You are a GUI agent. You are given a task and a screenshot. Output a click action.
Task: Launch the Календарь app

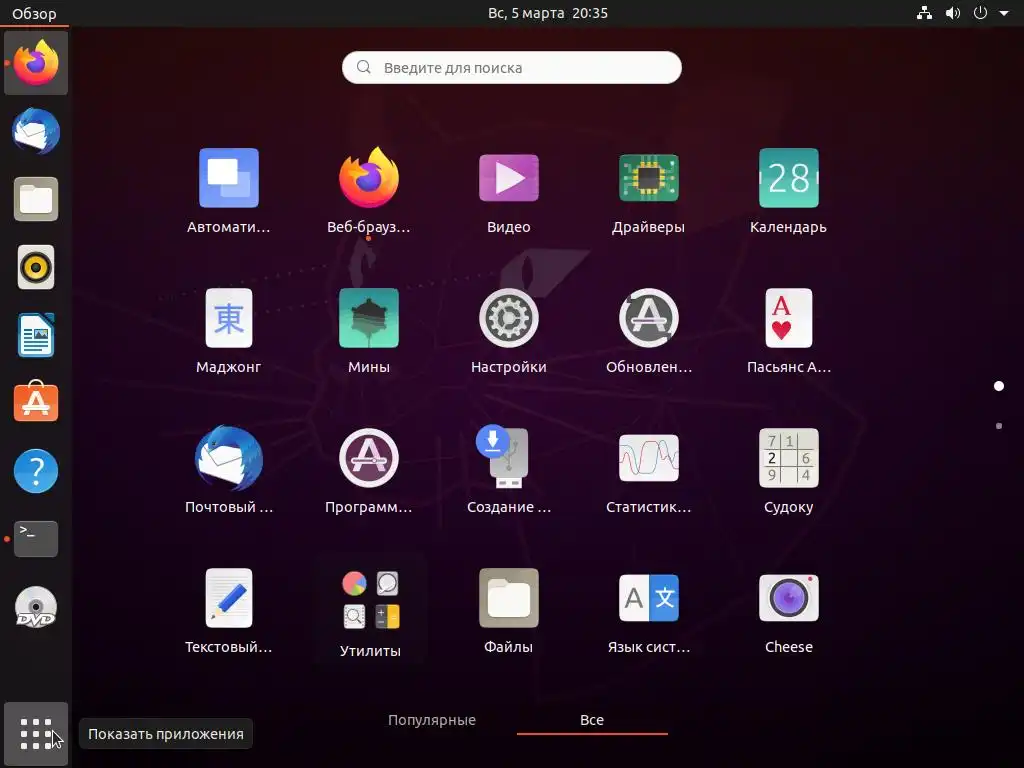[x=788, y=191]
